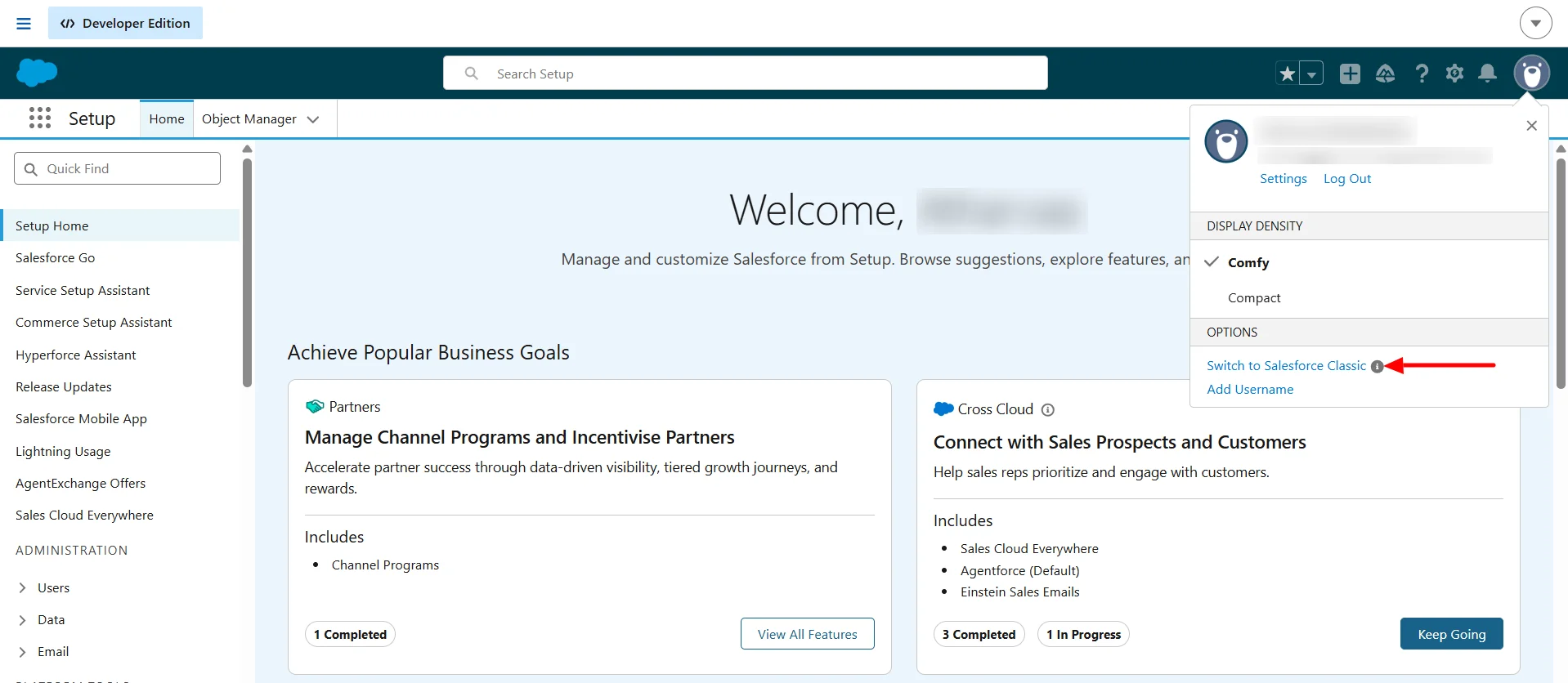Open the Object Manager tab
This screenshot has height=683, width=1568.
249,119
